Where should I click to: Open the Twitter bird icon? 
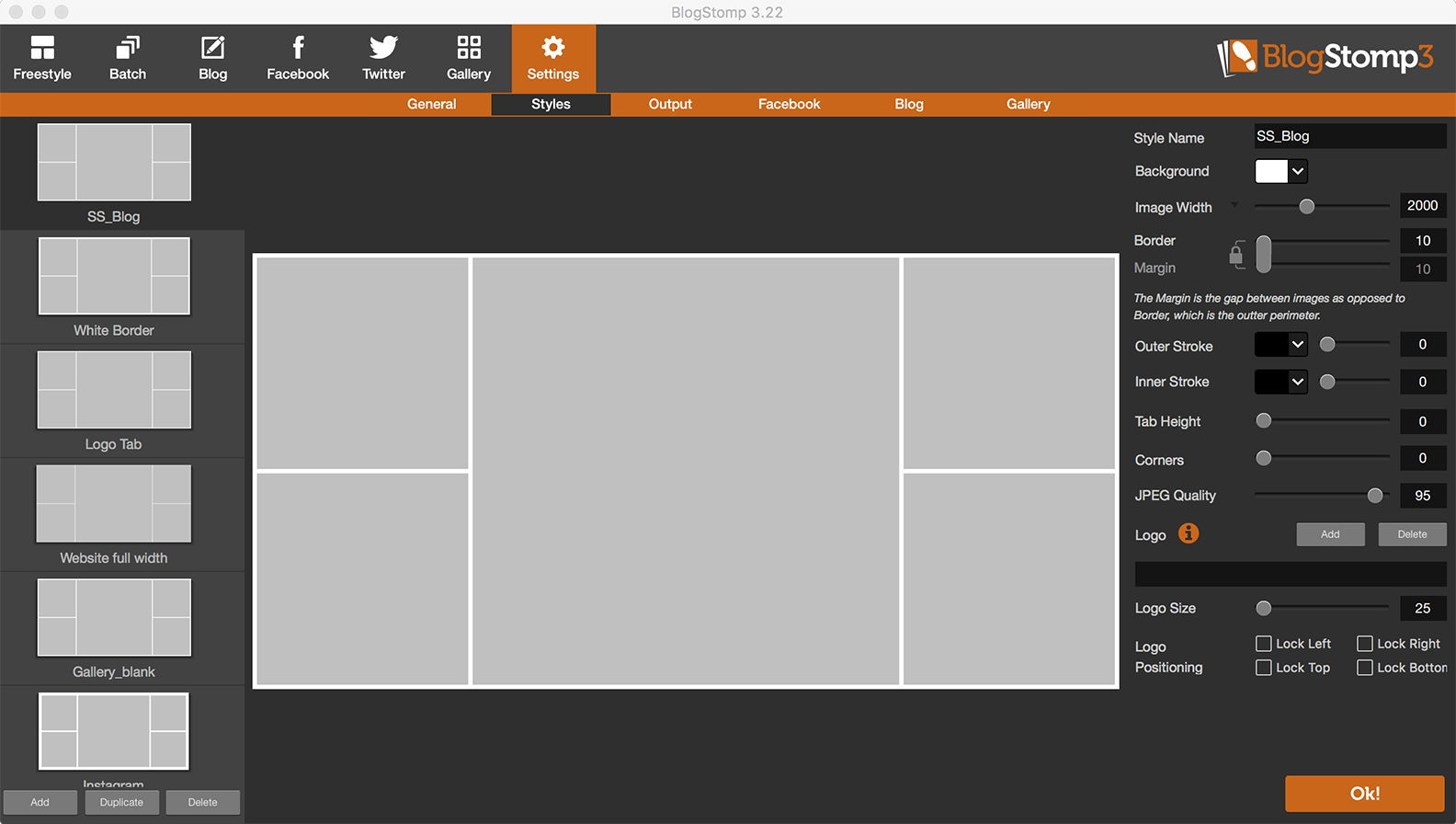click(383, 47)
